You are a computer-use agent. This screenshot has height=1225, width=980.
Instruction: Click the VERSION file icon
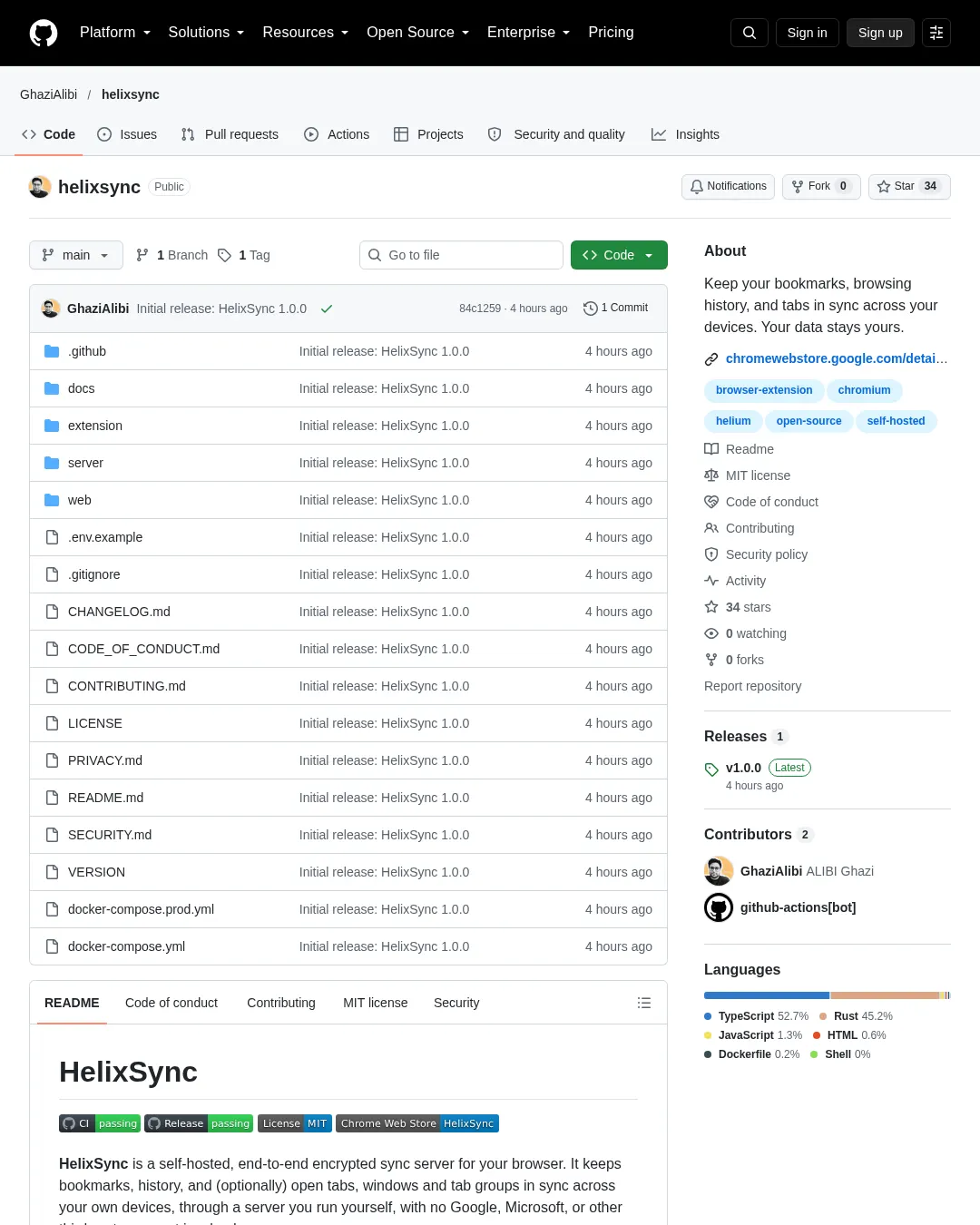(52, 872)
